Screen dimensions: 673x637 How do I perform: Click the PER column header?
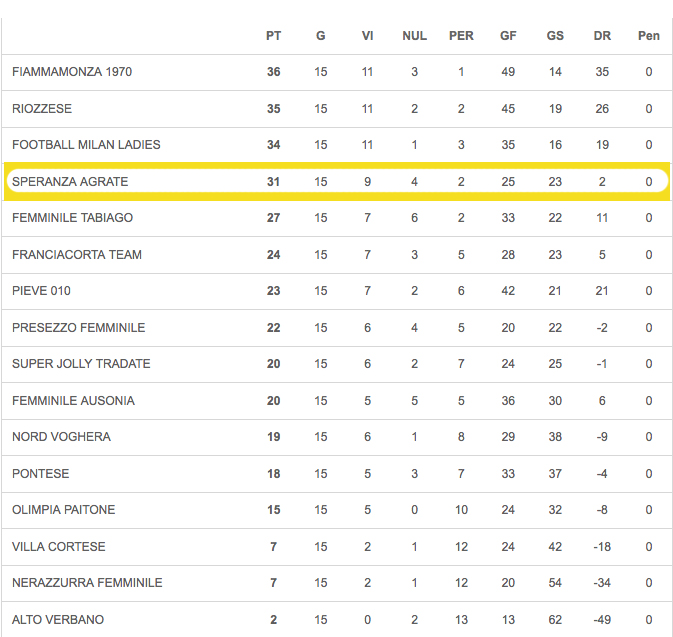[461, 36]
